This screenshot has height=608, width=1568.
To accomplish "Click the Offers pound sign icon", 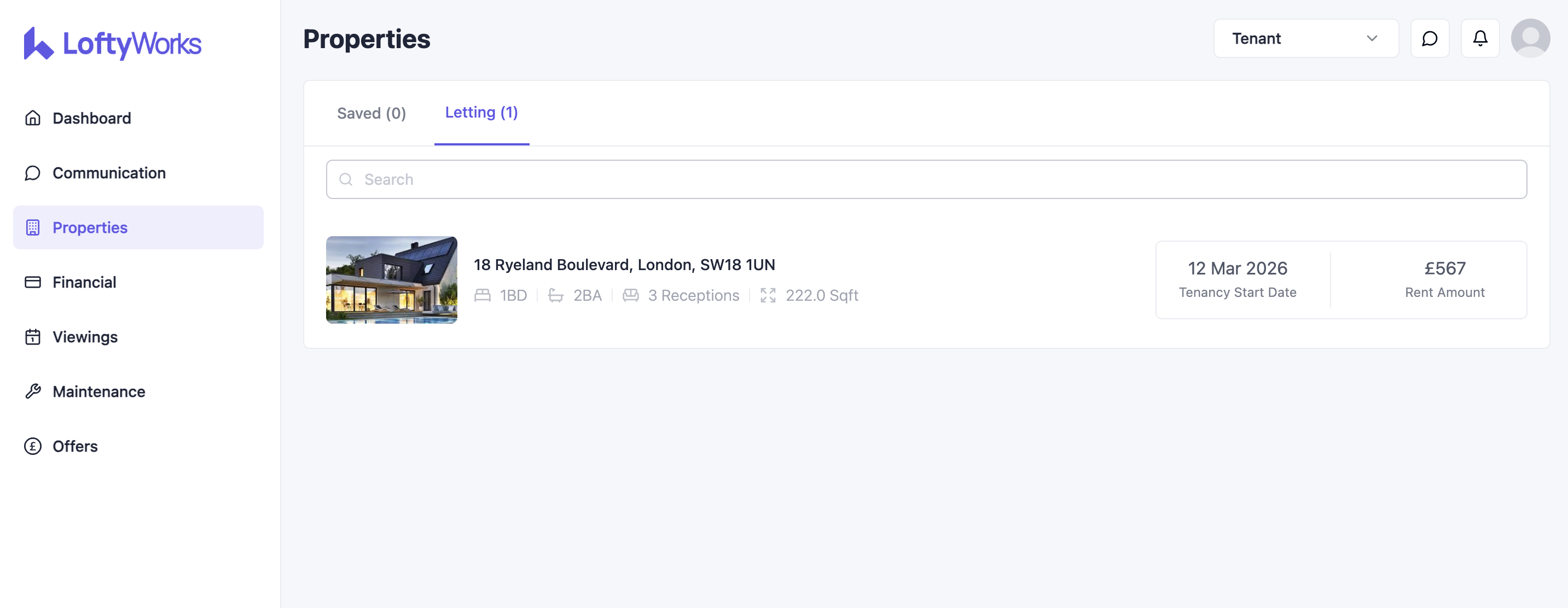I will (x=33, y=446).
